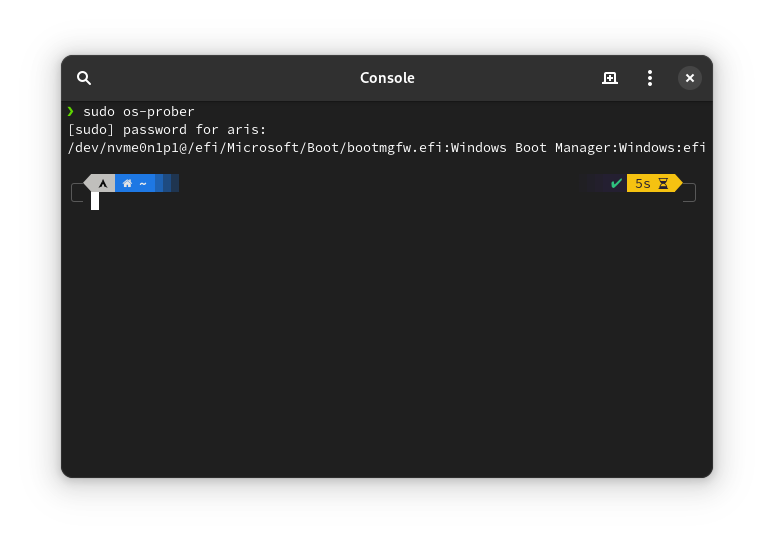Click the blue gradient prompt segment tail
This screenshot has height=545, width=774.
point(166,183)
